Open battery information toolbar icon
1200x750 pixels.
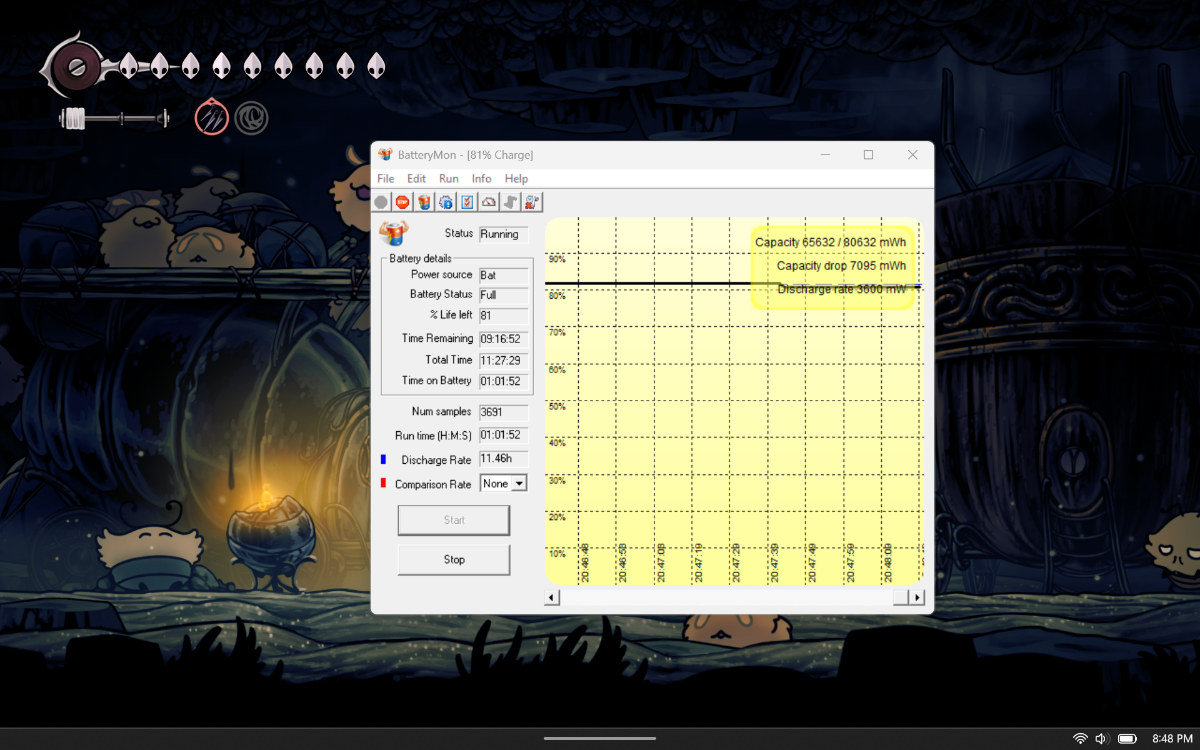424,202
